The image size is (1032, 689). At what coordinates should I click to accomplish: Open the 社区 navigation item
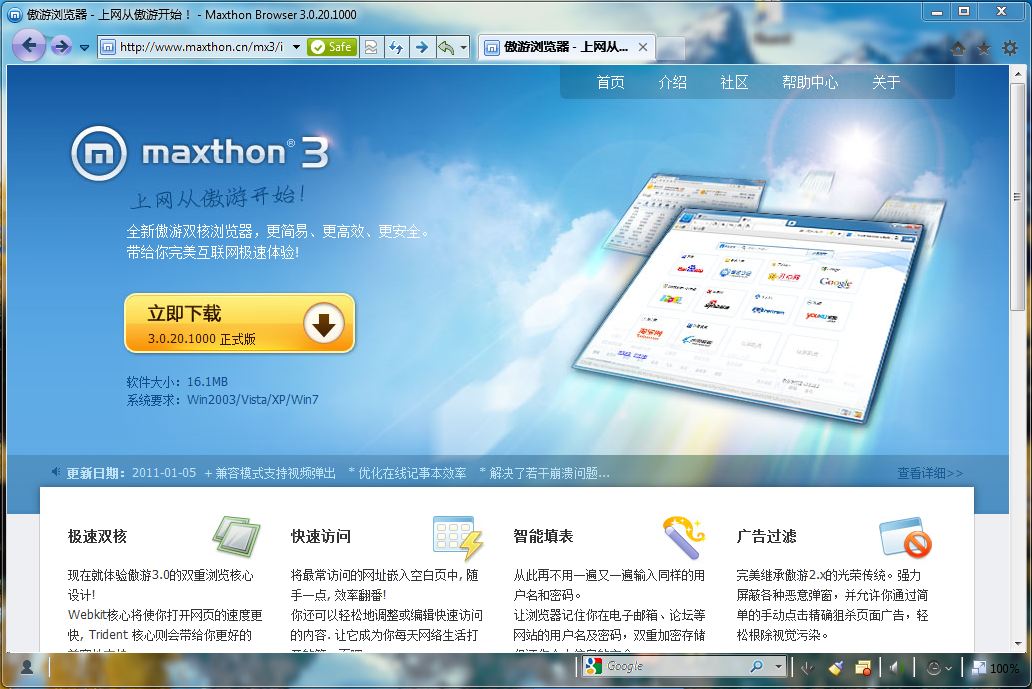[x=734, y=82]
